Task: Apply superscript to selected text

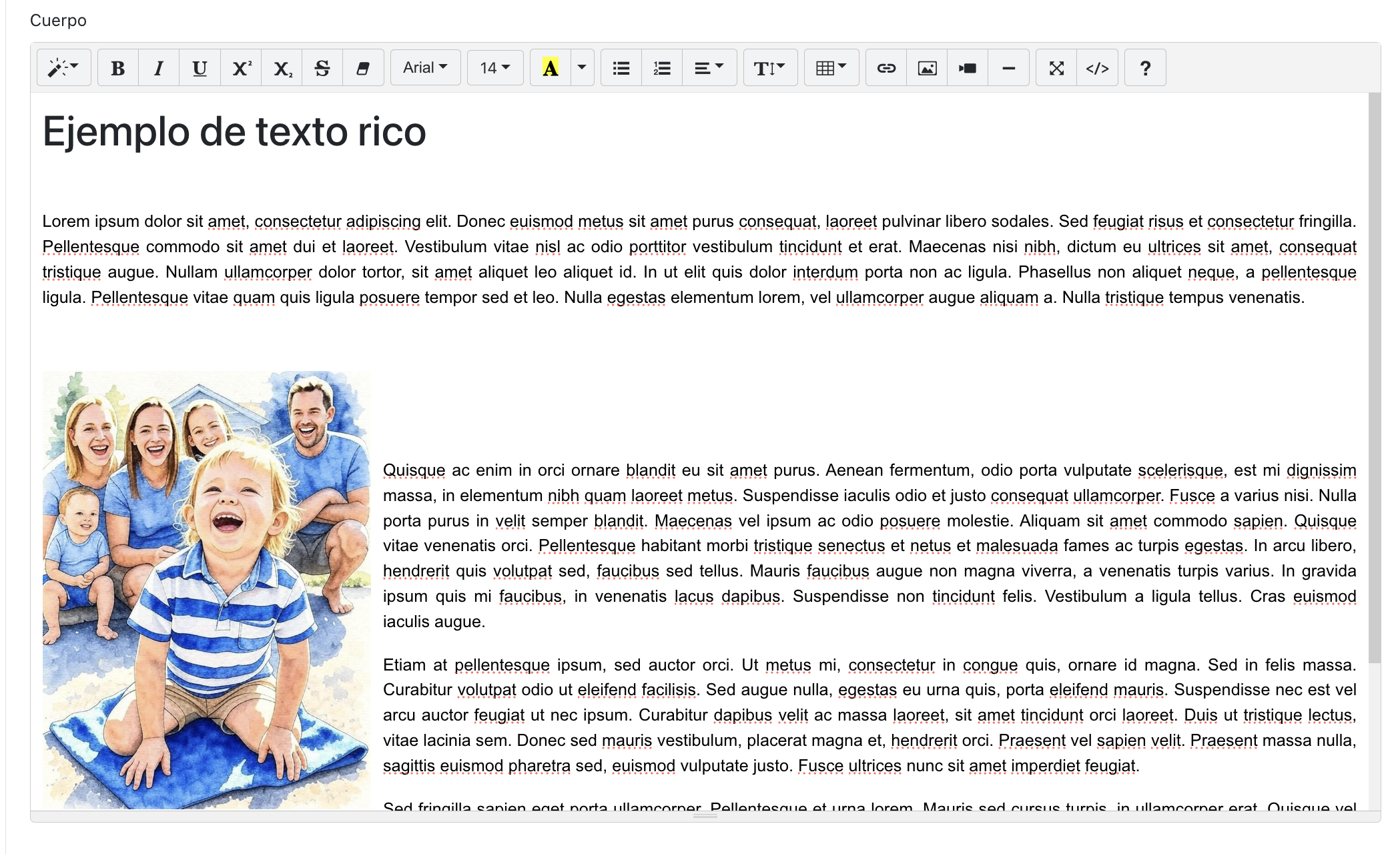Action: (x=241, y=68)
